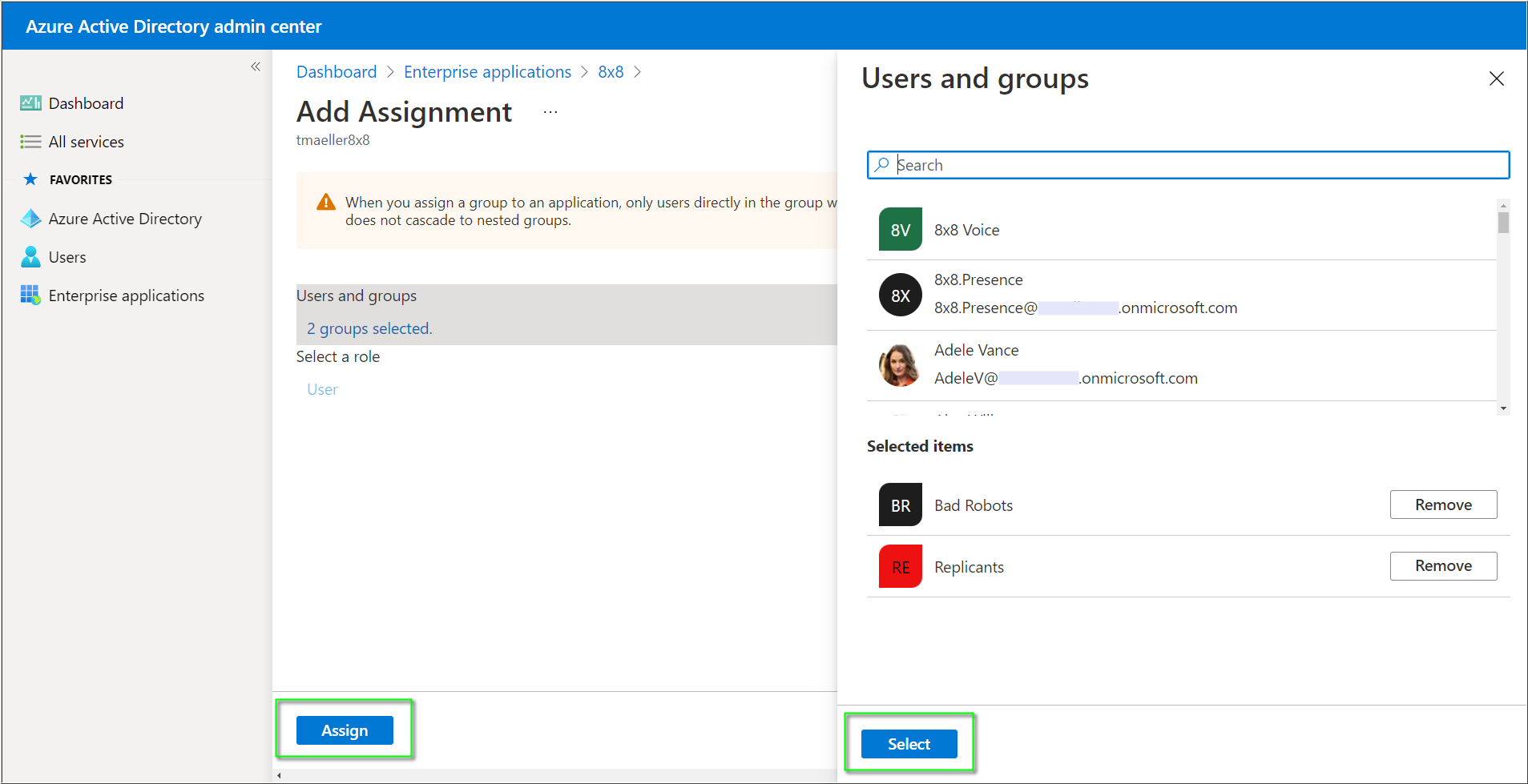Go to Enterprise applications breadcrumb link
Screen dimensions: 1528x784
point(487,72)
